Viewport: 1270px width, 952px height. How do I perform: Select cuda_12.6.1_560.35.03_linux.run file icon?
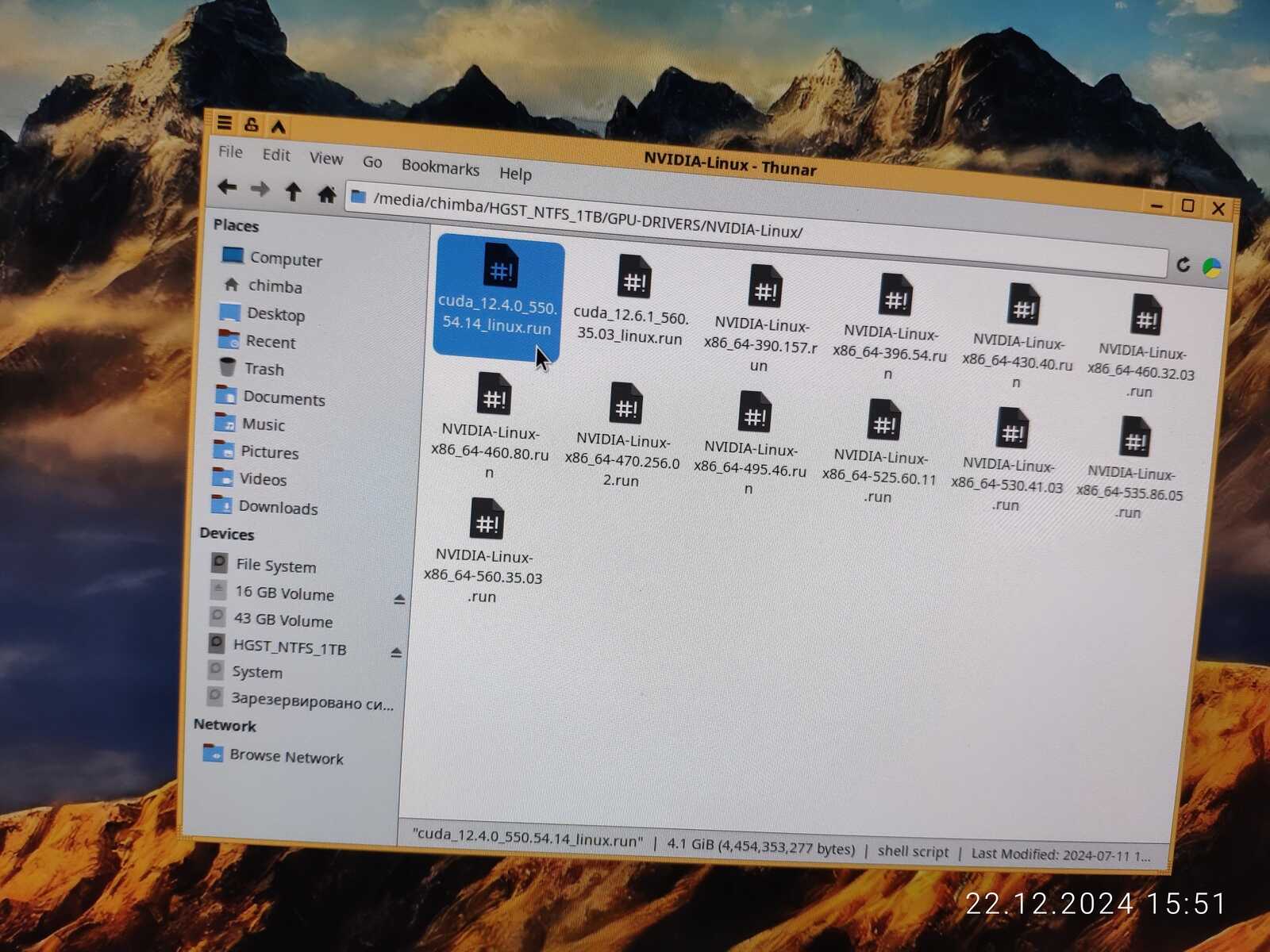pyautogui.click(x=634, y=278)
